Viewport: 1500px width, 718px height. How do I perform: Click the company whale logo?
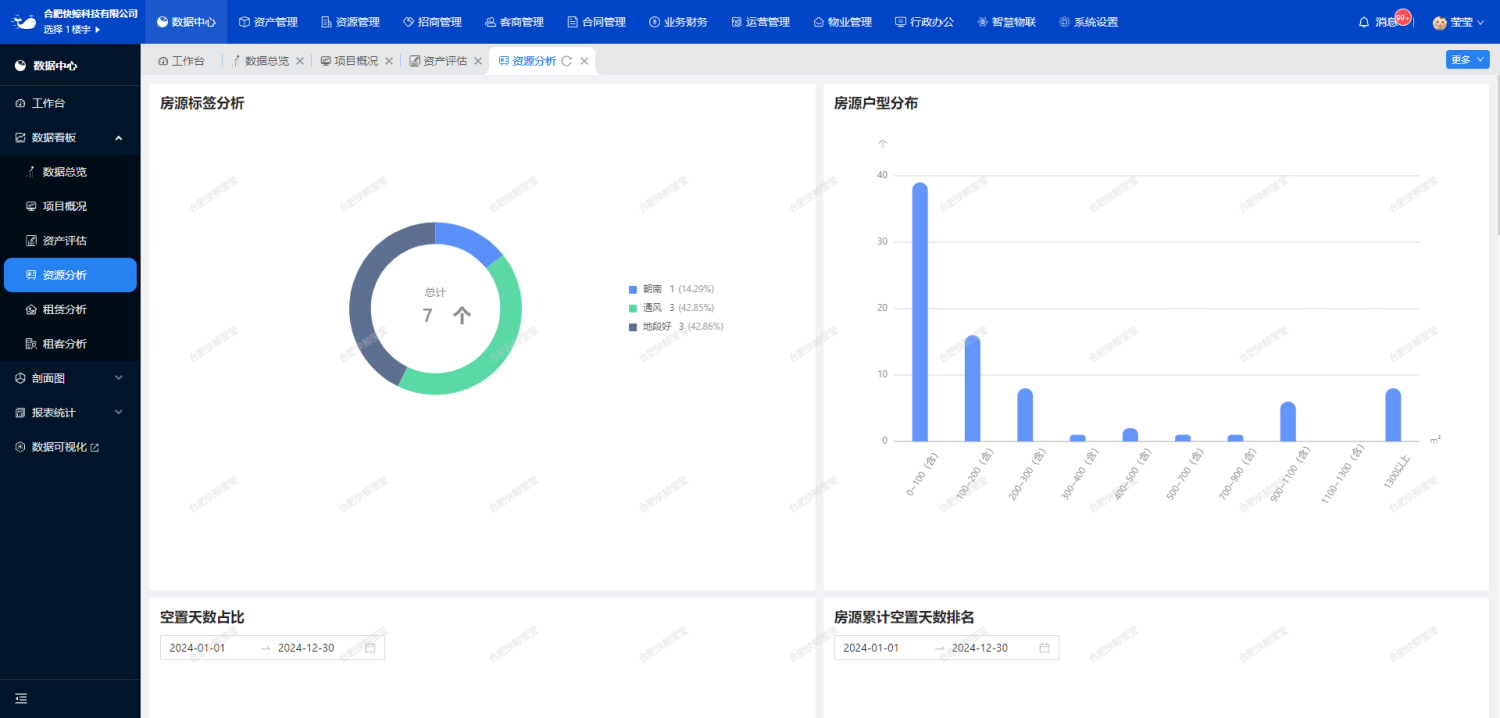click(x=24, y=21)
